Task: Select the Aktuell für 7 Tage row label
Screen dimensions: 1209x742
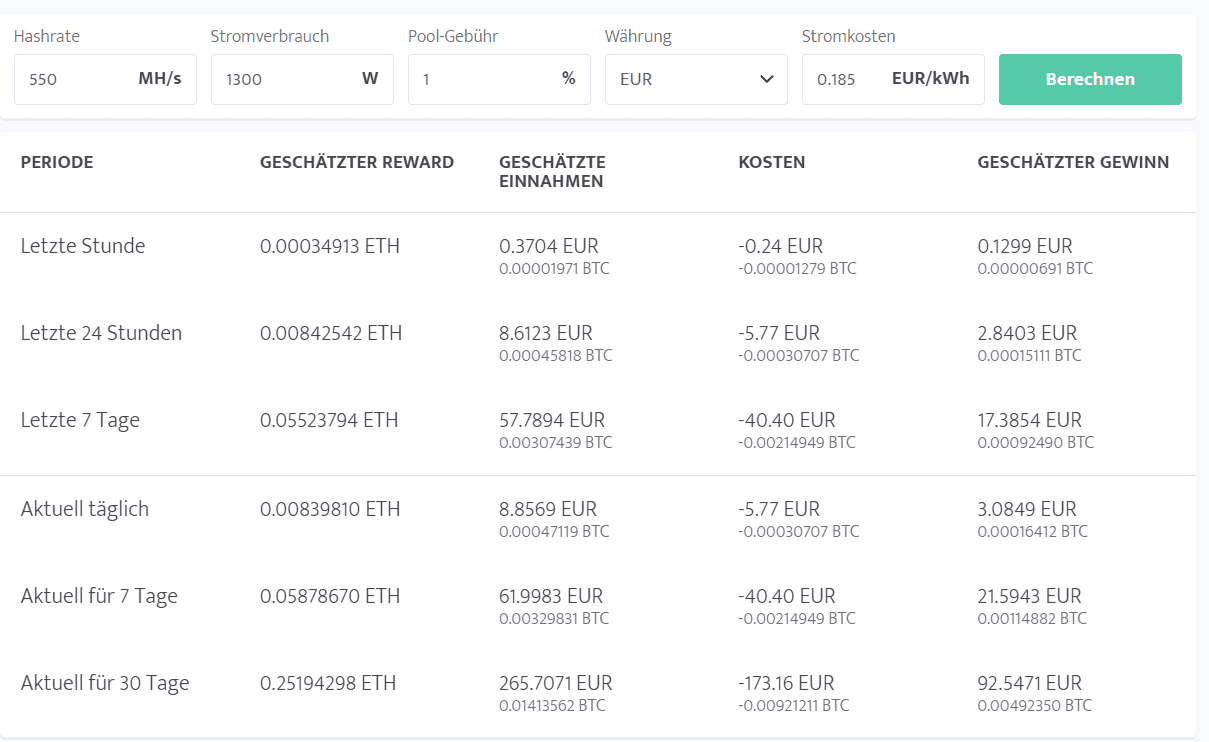Action: (x=99, y=596)
